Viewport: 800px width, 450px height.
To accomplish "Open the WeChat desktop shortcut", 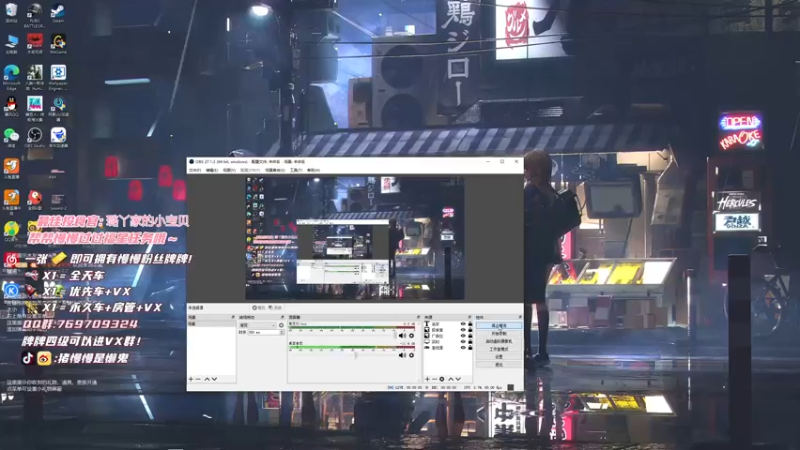I will point(11,138).
